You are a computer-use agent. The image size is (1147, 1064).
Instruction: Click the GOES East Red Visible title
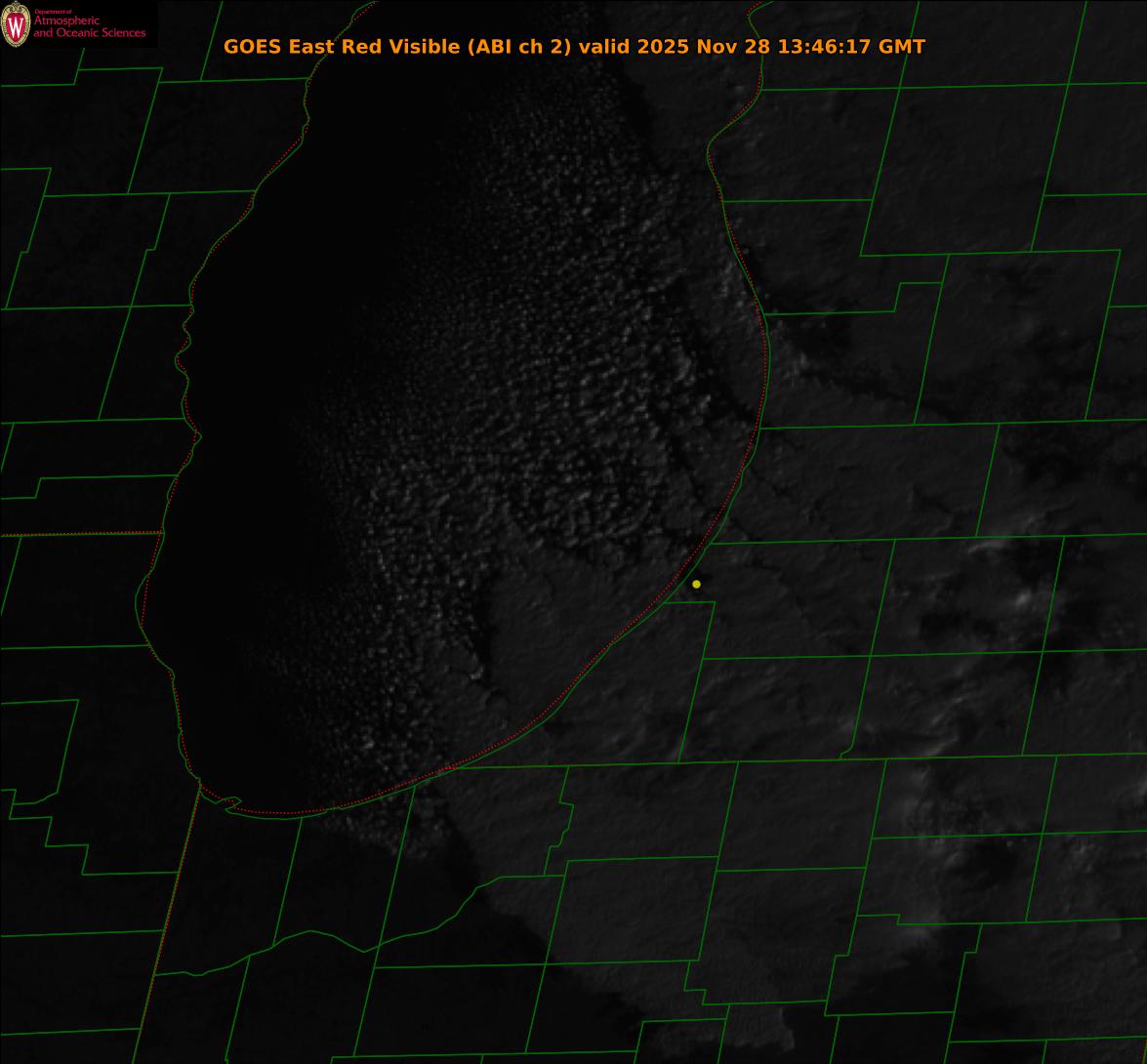click(574, 46)
